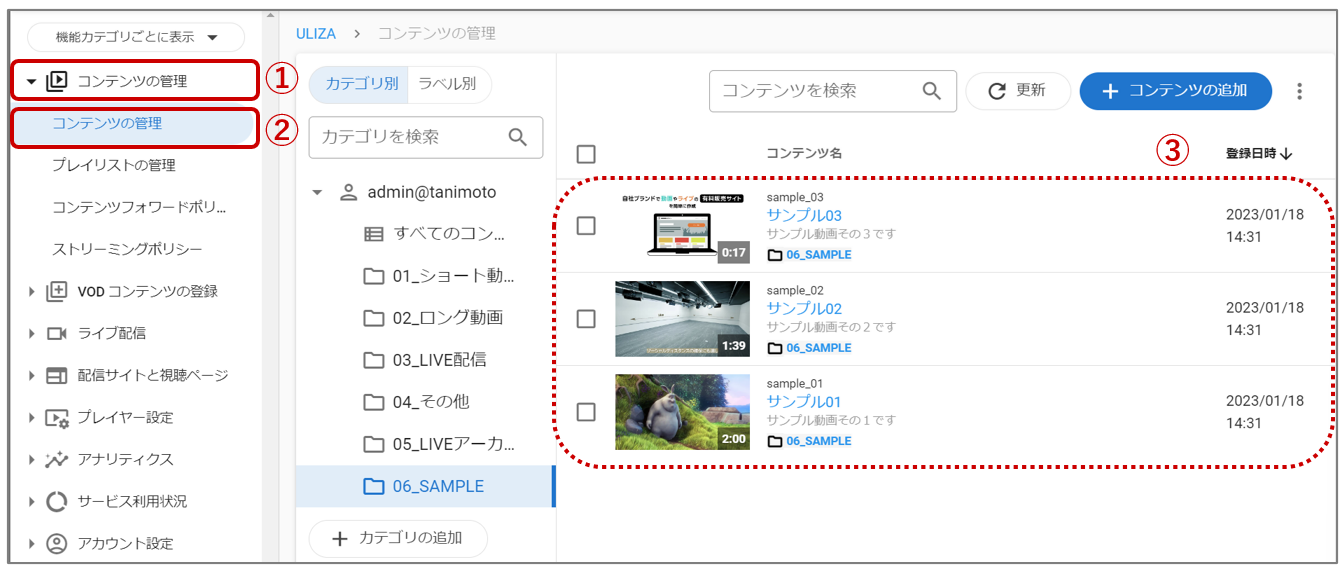Switch to the ラベル別 tab
Image resolution: width=1344 pixels, height=571 pixels.
pyautogui.click(x=448, y=85)
